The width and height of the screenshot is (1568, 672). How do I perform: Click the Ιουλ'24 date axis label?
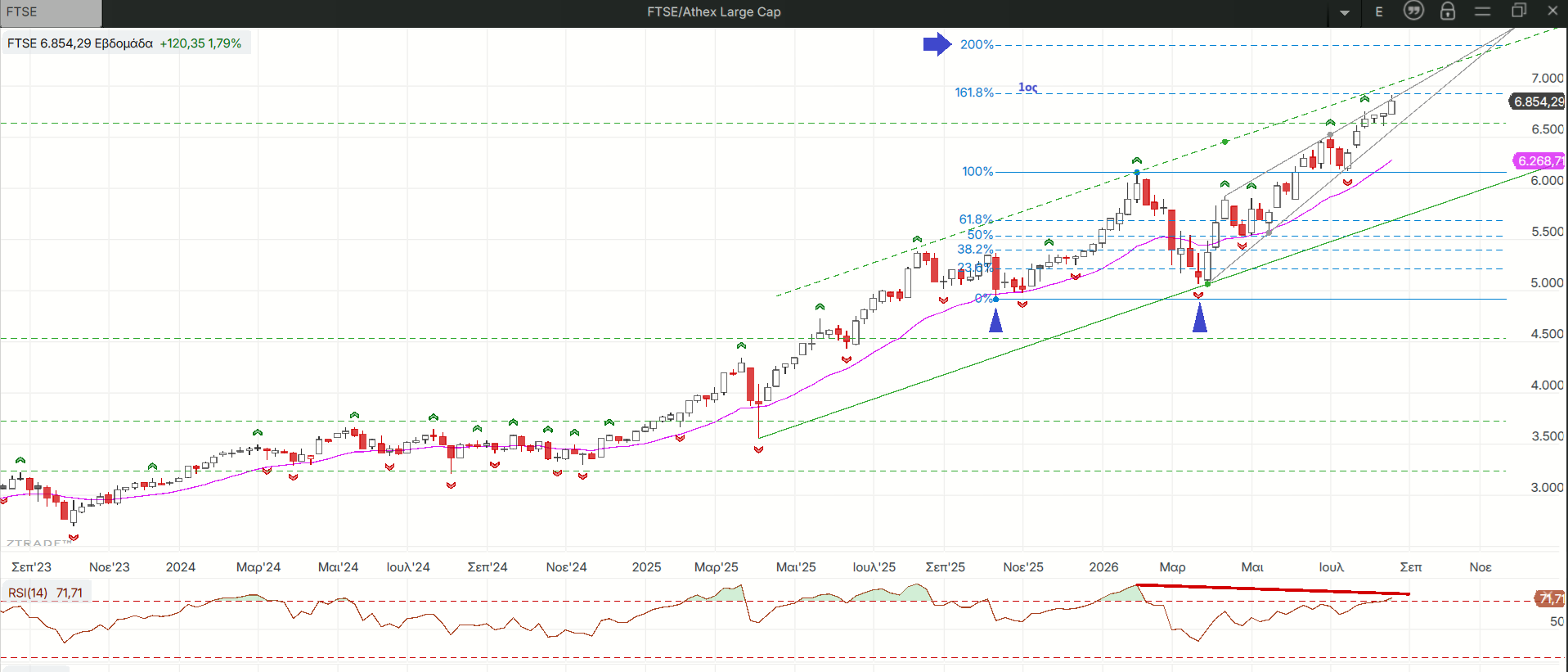[x=408, y=567]
